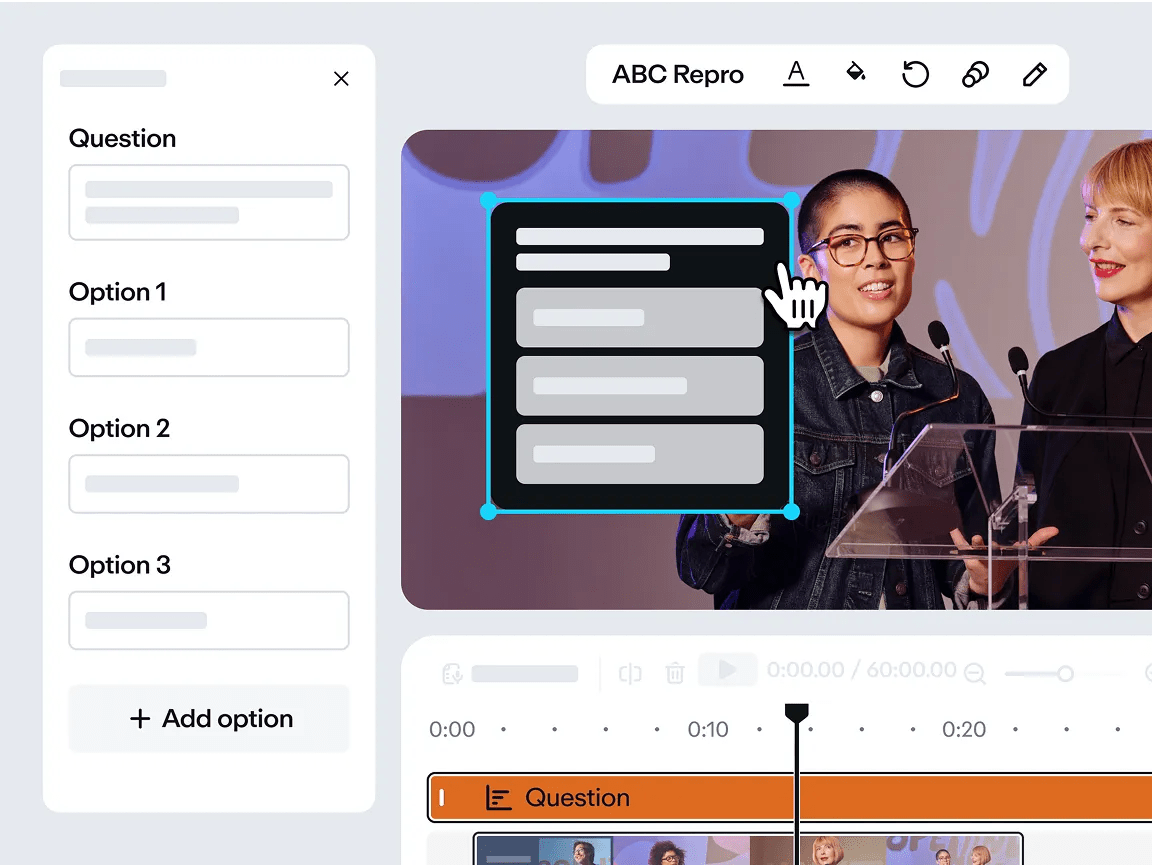Viewport: 1152px width, 865px height.
Task: Click the reset rotation arrow icon
Action: tap(915, 74)
